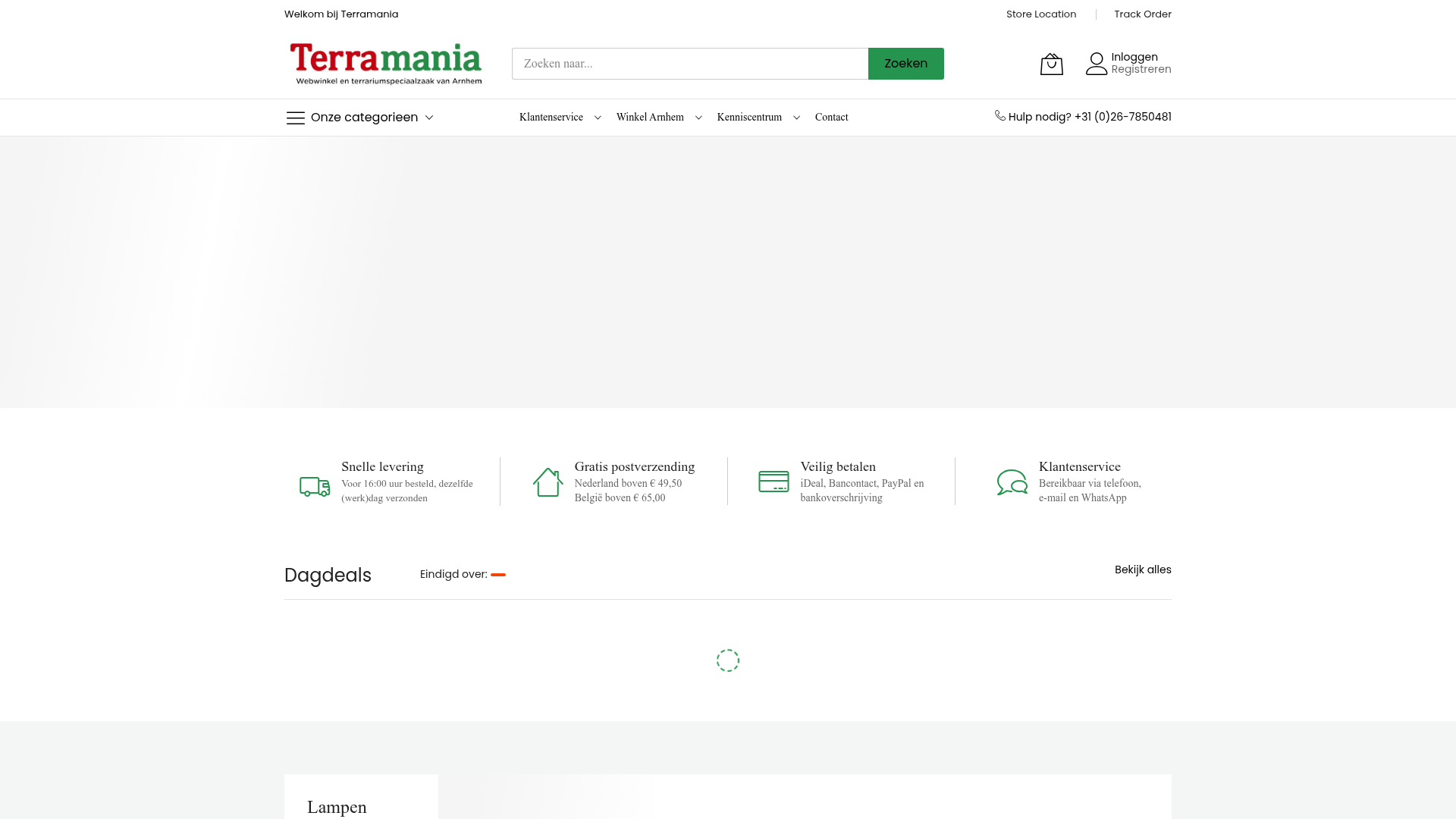
Task: Click the Klantenservice title in the service bar
Action: point(1080,466)
